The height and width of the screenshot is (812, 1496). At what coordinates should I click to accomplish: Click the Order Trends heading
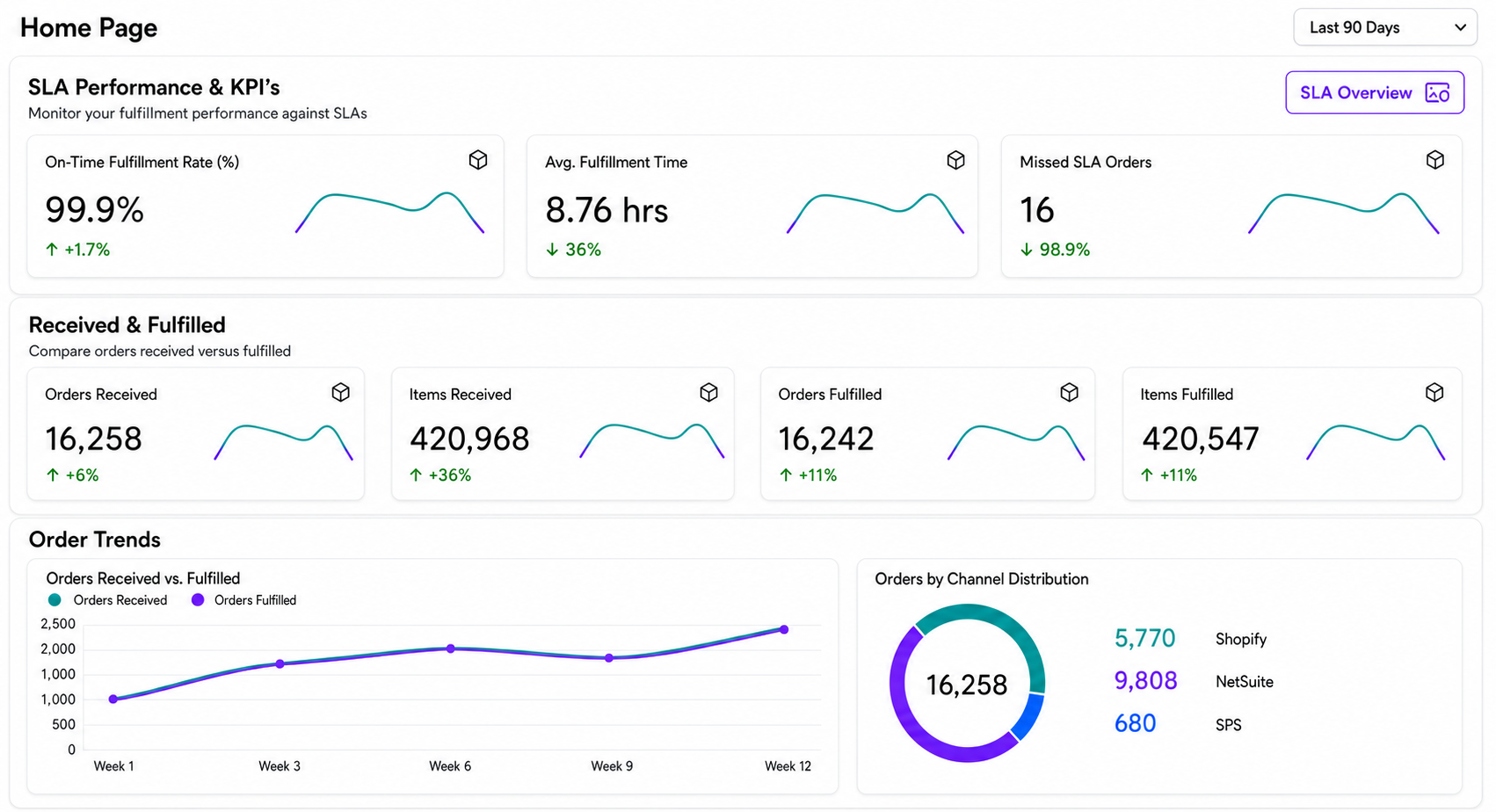[x=95, y=540]
